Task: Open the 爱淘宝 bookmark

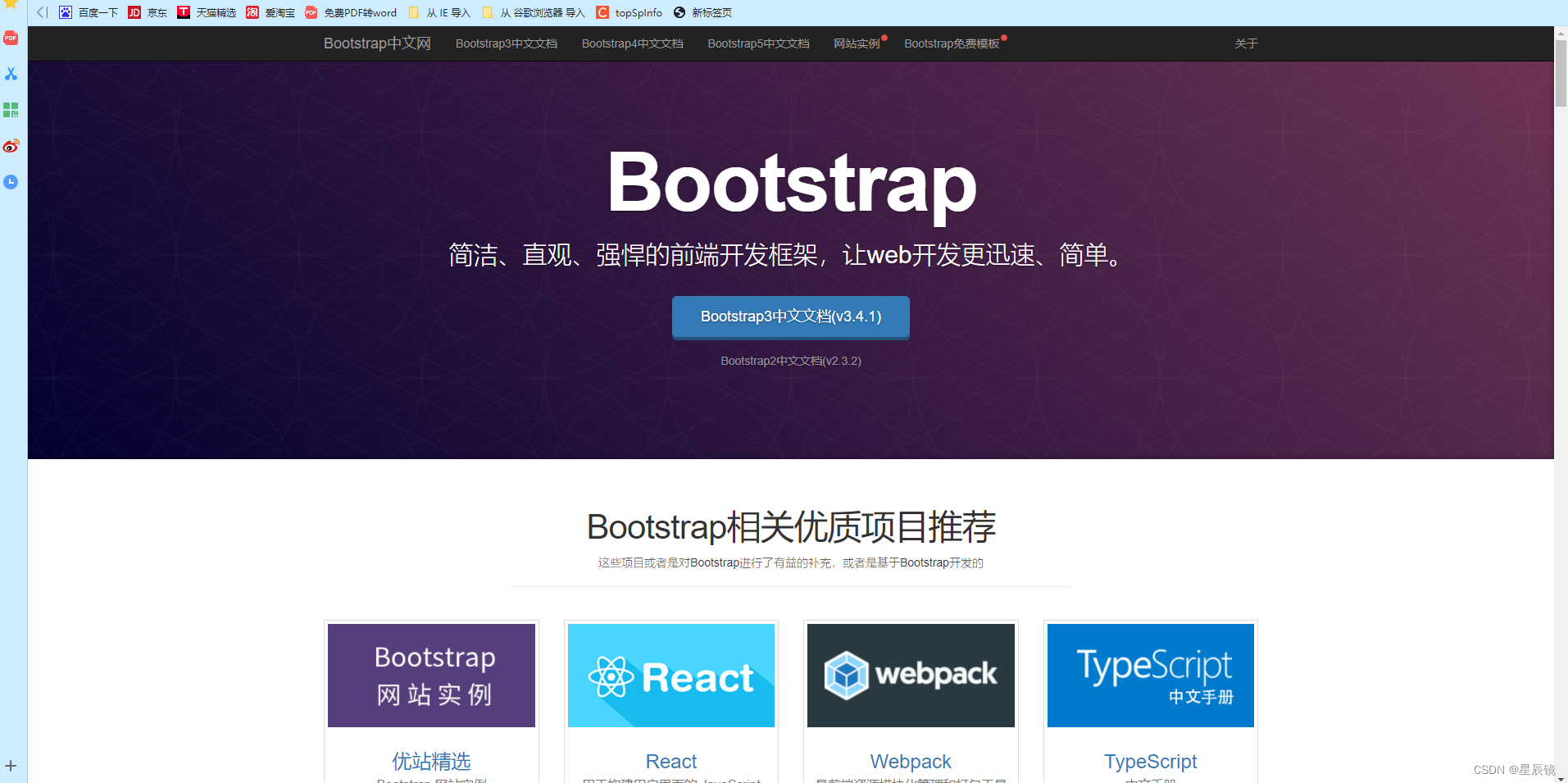Action: click(x=270, y=12)
